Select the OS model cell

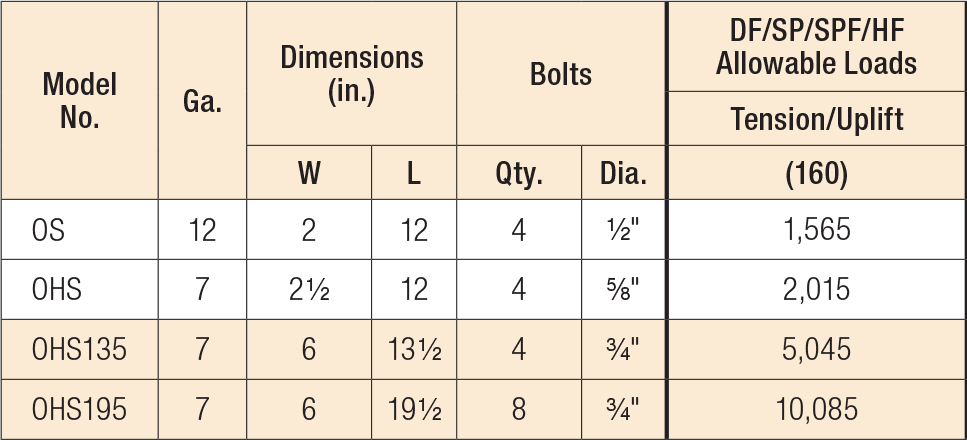pos(80,230)
